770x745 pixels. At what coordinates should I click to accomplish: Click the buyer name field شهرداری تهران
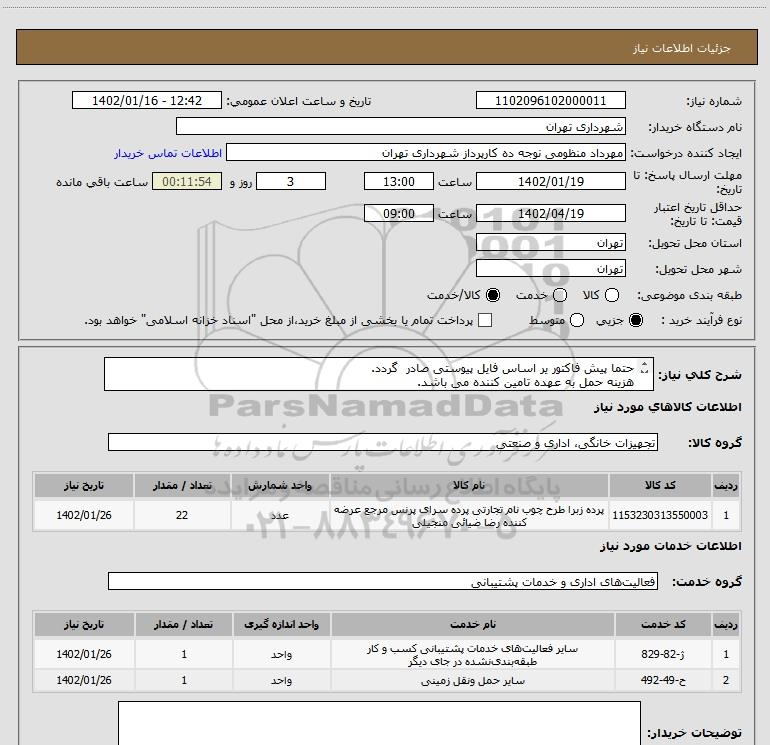401,127
